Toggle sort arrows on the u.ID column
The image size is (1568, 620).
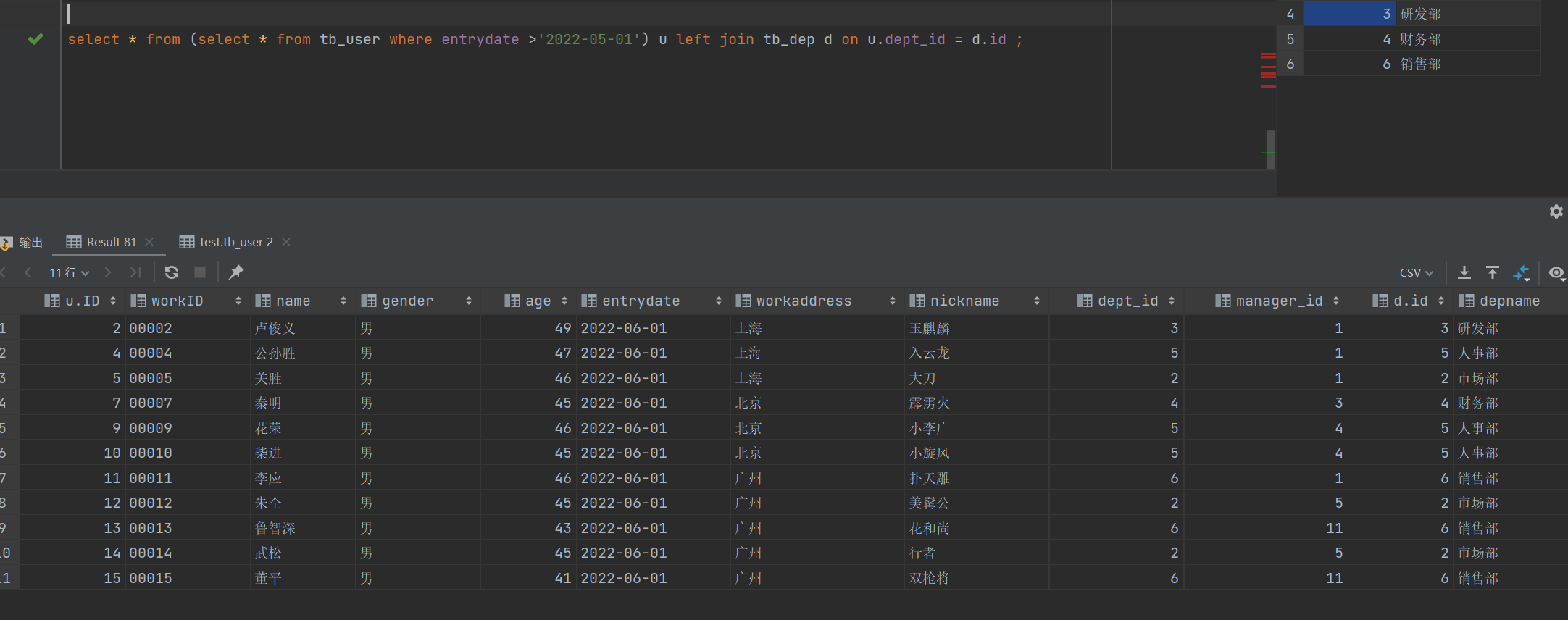tap(113, 301)
